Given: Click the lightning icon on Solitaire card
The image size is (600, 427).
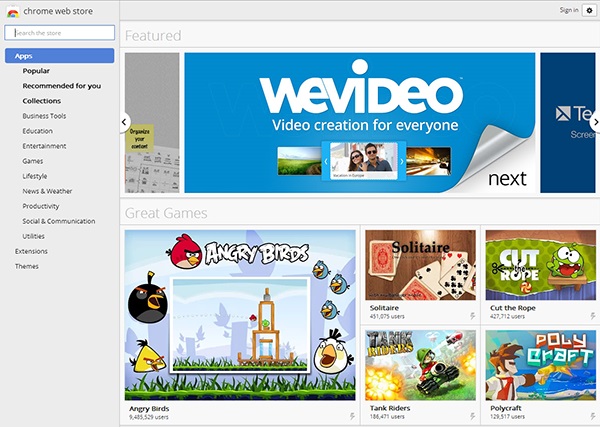Looking at the screenshot, I should click(x=473, y=316).
